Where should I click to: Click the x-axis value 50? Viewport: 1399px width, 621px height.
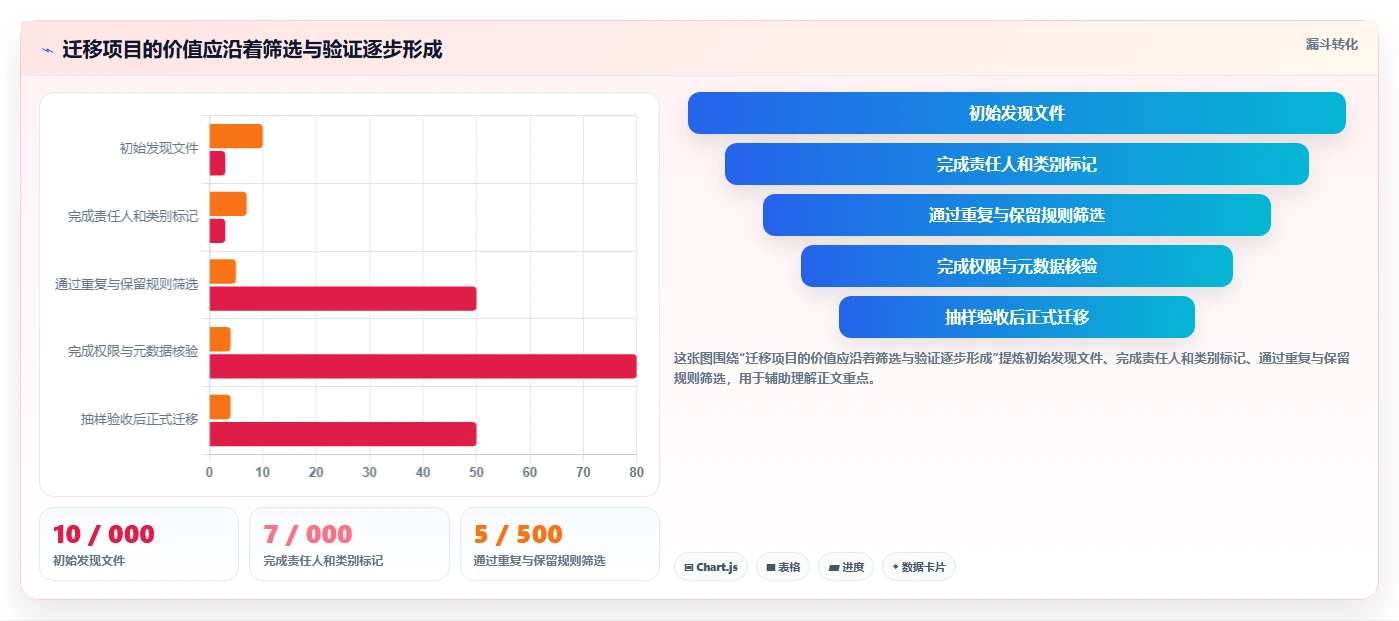click(x=476, y=472)
